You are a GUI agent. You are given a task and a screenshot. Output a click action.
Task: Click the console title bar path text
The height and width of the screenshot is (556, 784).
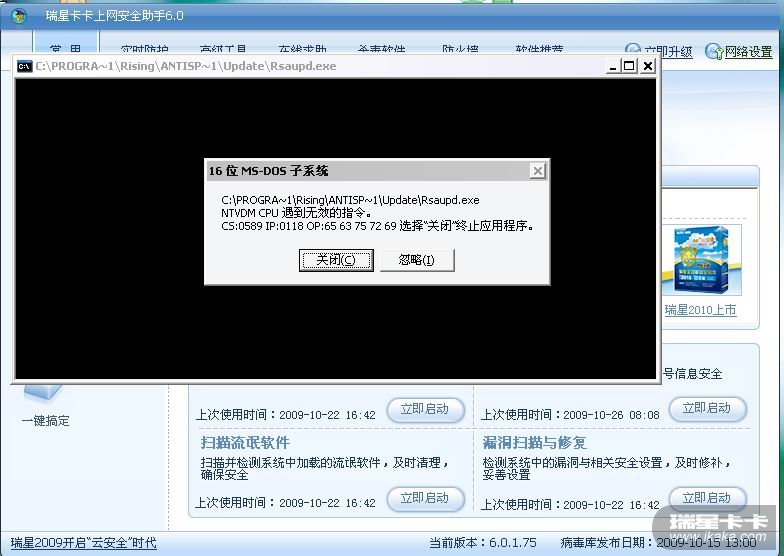click(x=186, y=66)
